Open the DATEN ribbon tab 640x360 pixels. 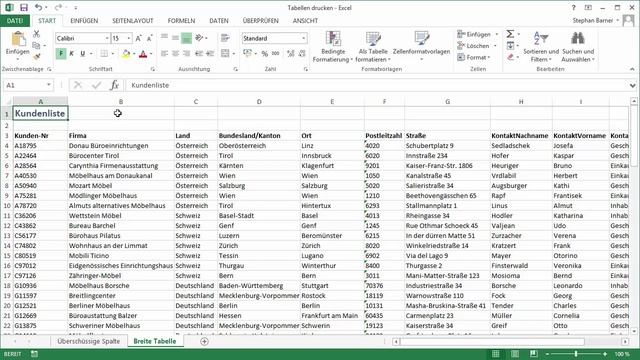pyautogui.click(x=219, y=20)
